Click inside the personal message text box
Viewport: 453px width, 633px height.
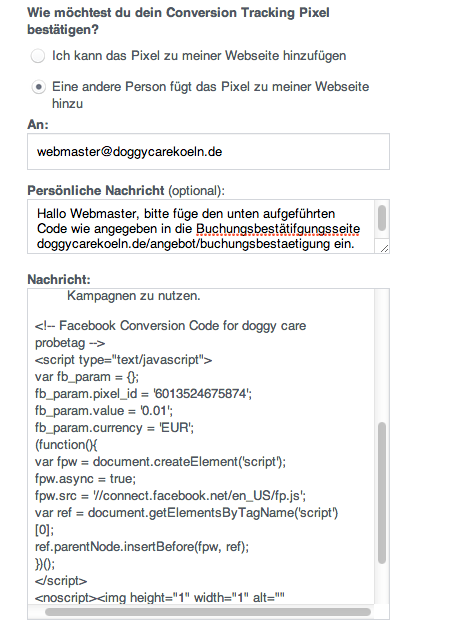(x=201, y=226)
